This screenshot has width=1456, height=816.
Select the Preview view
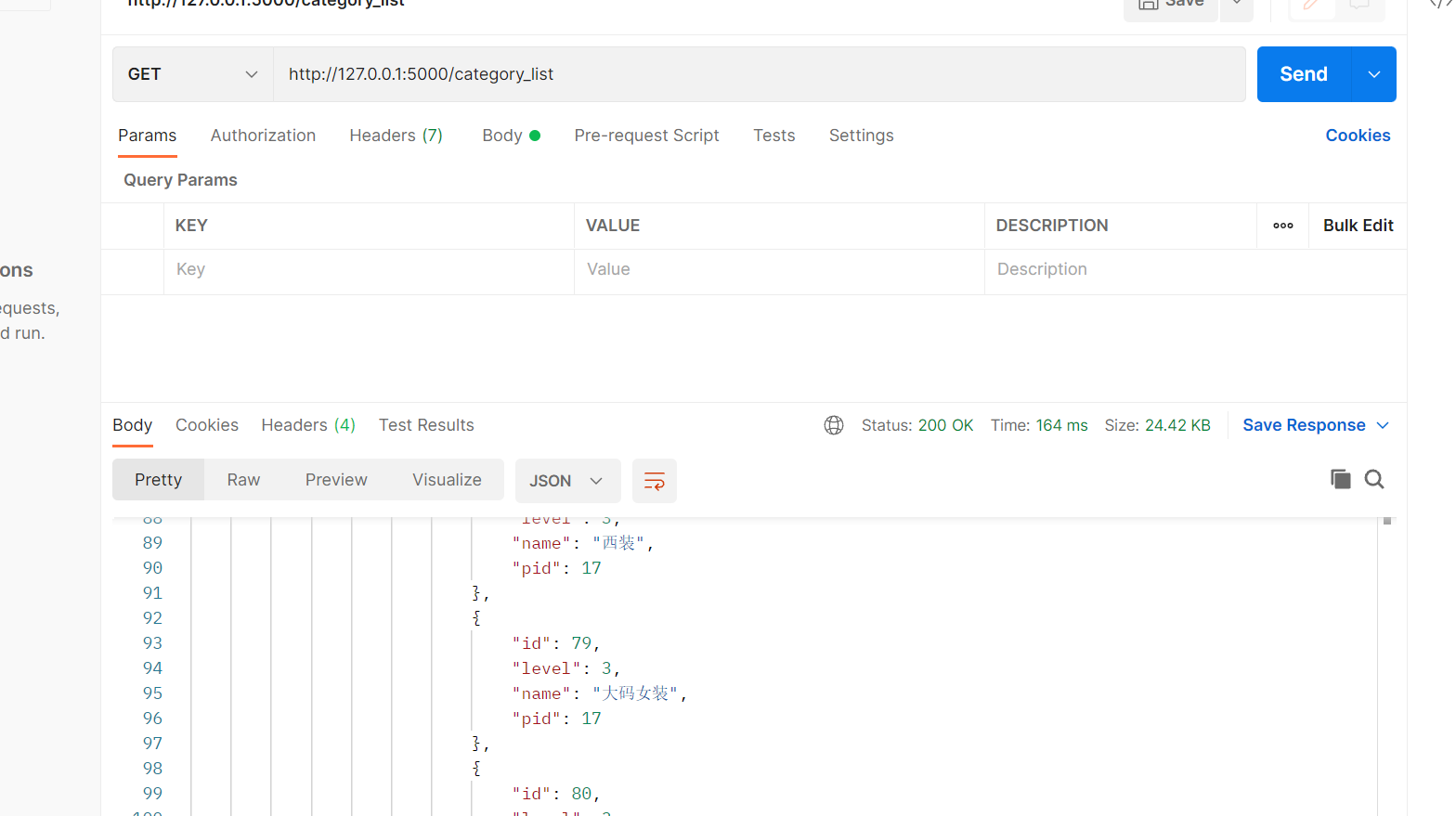pos(336,480)
